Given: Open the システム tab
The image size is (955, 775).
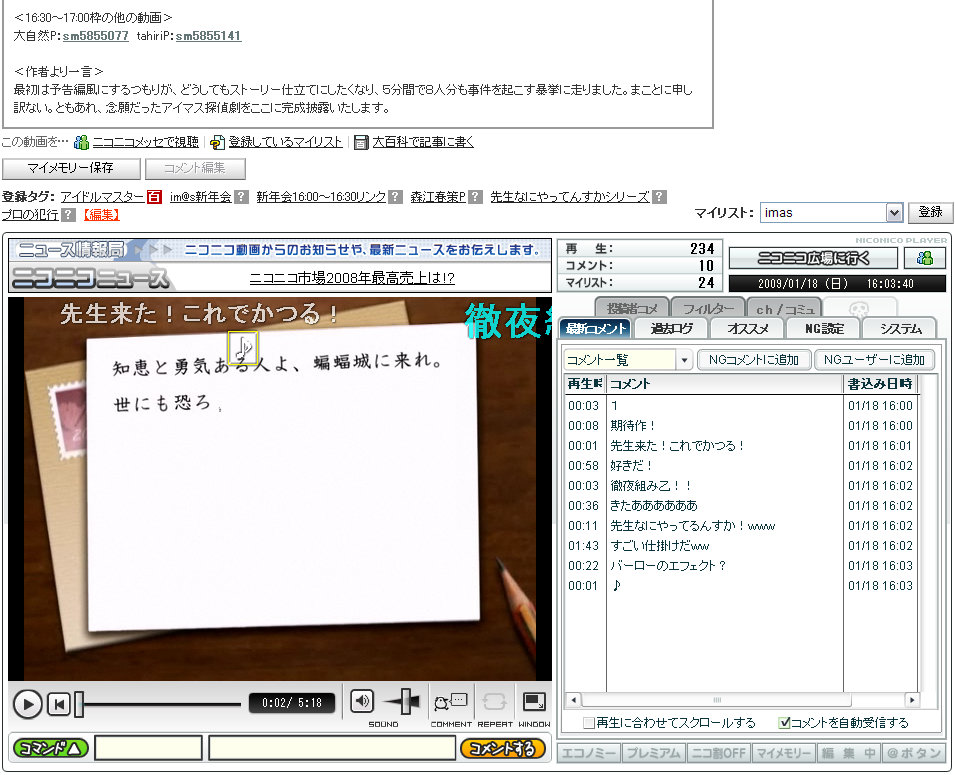Looking at the screenshot, I should [x=900, y=329].
